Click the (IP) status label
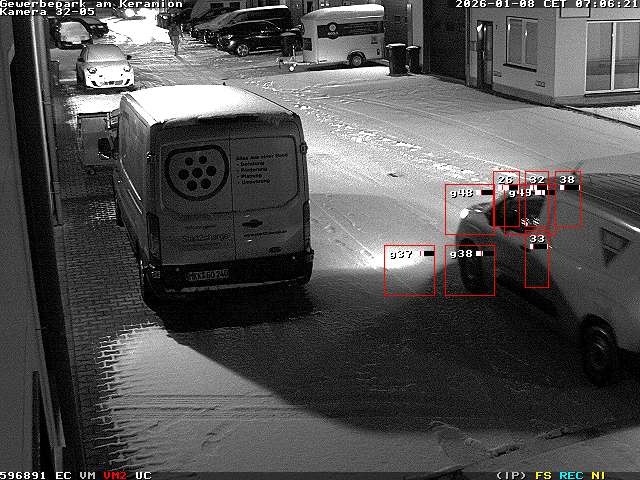This screenshot has width=640, height=480. [x=511, y=475]
